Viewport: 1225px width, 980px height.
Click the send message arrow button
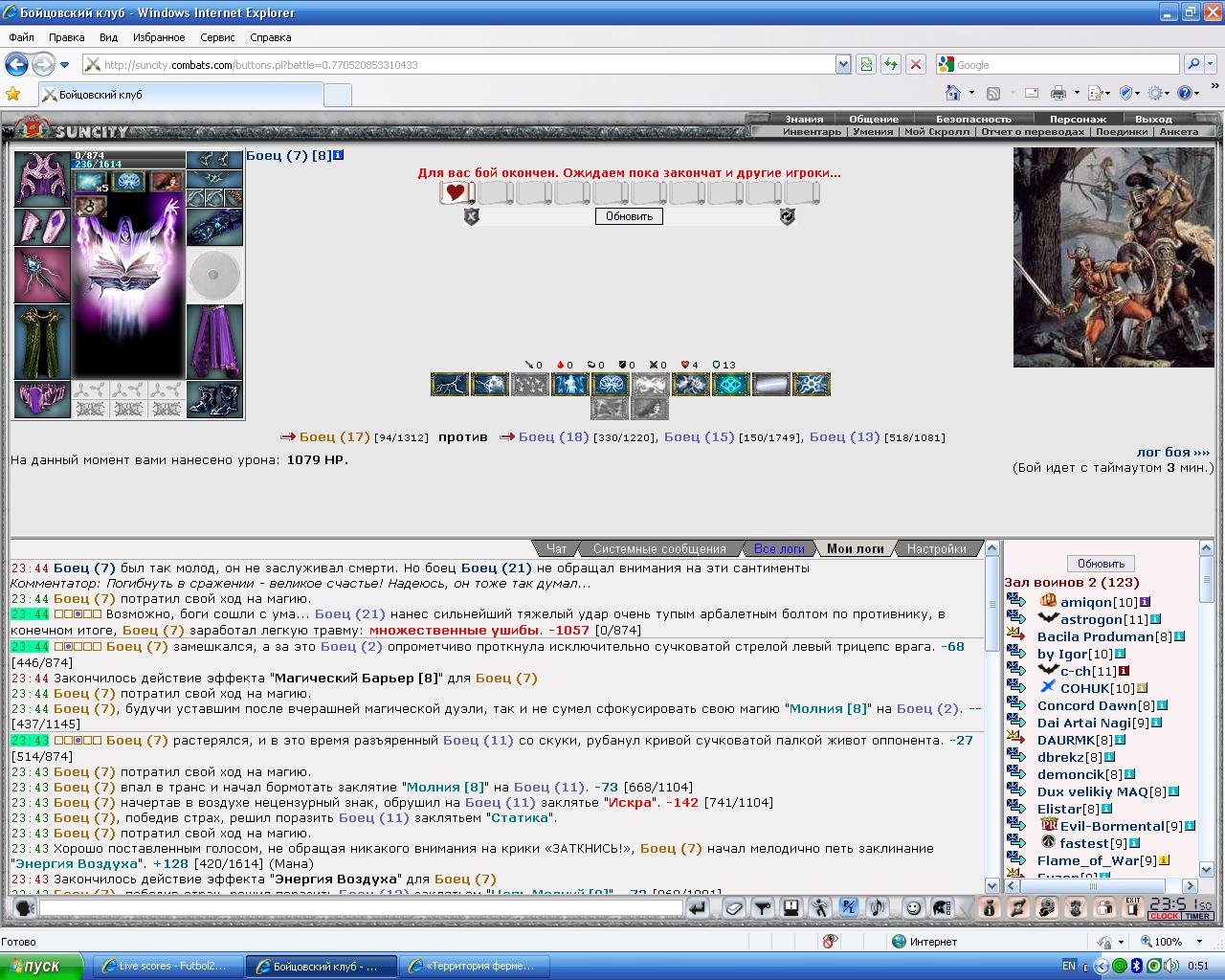[698, 908]
